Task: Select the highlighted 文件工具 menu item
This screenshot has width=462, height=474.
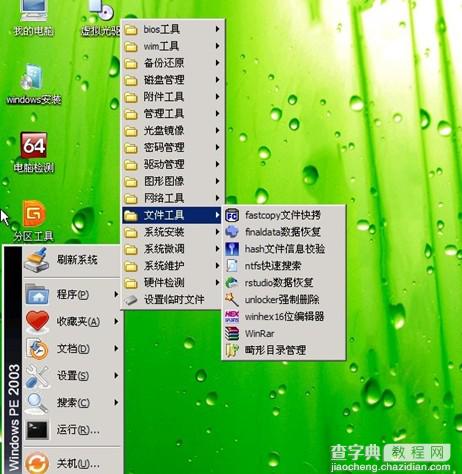Action: [172, 215]
